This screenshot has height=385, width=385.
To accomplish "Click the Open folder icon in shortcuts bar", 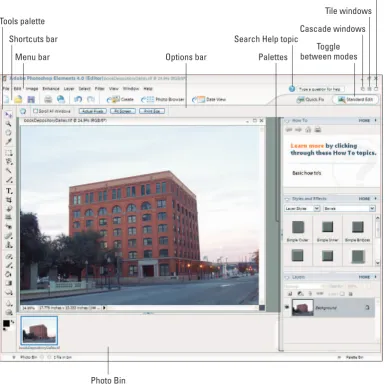I will click(x=18, y=99).
